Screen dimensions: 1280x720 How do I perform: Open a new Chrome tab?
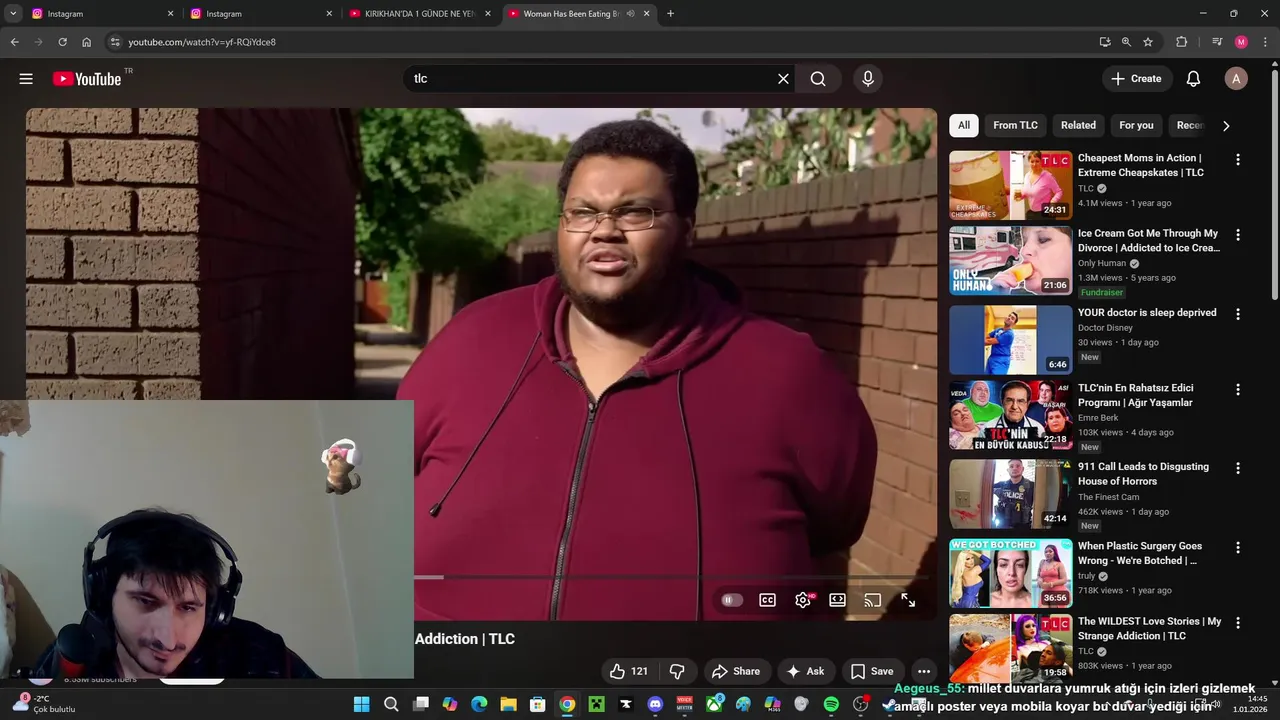(x=670, y=14)
